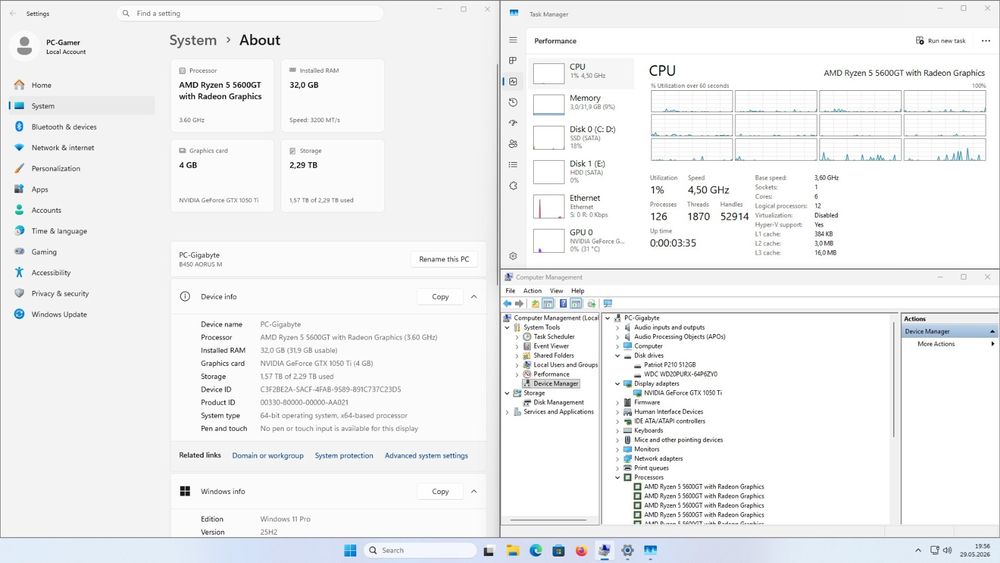The image size is (1000, 563).
Task: Open Startup apps icon in Task Manager
Action: coord(513,123)
